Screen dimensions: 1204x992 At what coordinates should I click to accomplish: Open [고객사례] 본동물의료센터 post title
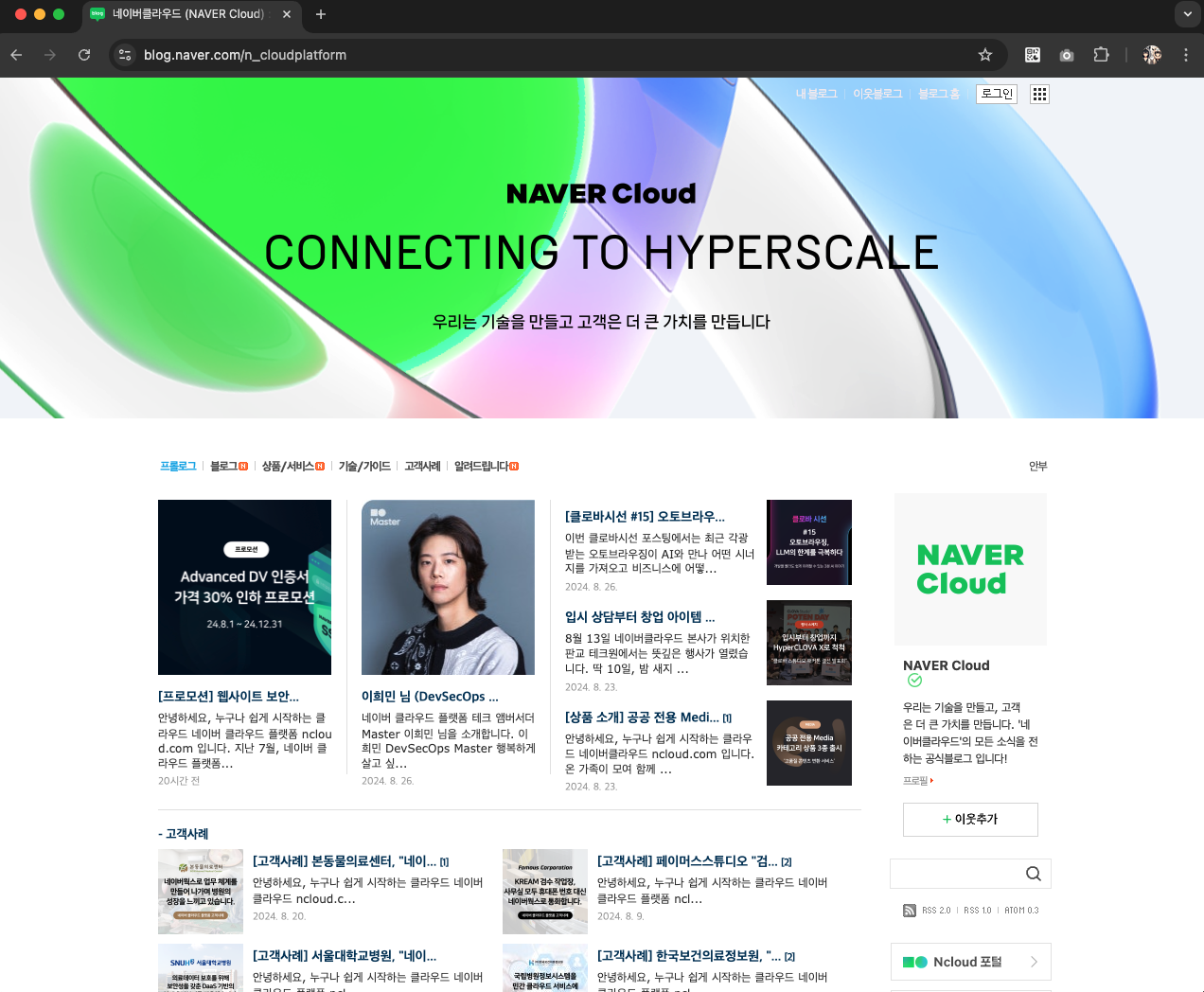click(345, 861)
